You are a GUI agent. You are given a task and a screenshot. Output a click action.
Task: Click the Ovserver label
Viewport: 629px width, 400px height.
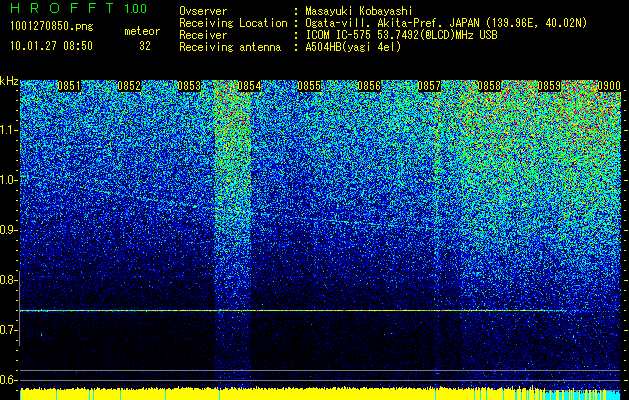(203, 11)
